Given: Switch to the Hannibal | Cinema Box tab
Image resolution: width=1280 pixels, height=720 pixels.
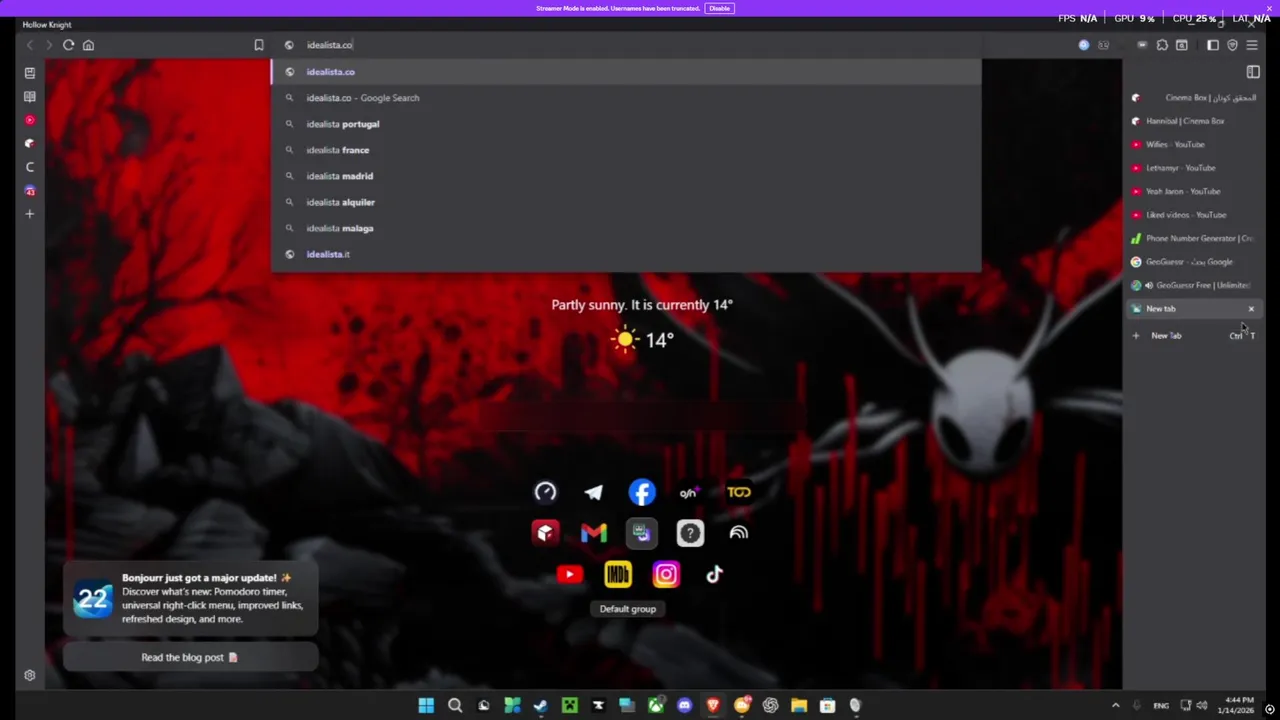Looking at the screenshot, I should 1193,121.
